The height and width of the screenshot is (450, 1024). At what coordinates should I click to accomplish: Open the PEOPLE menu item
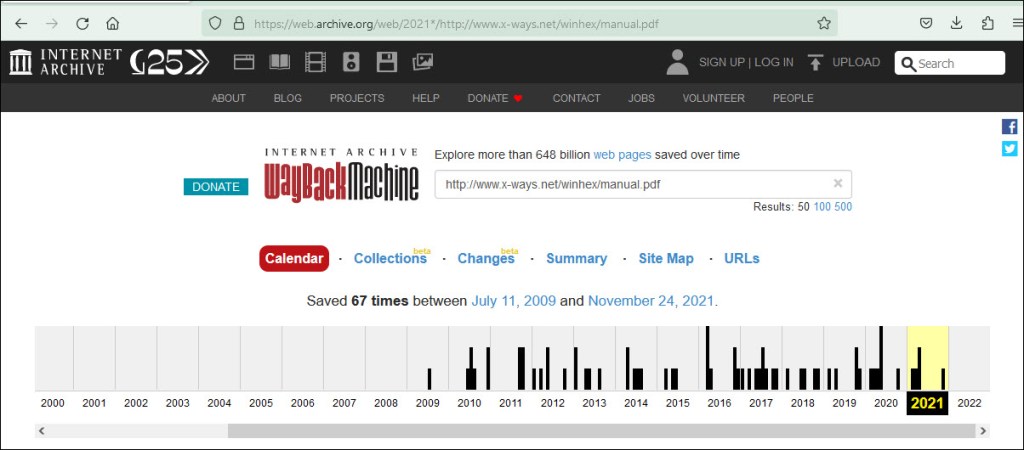793,98
